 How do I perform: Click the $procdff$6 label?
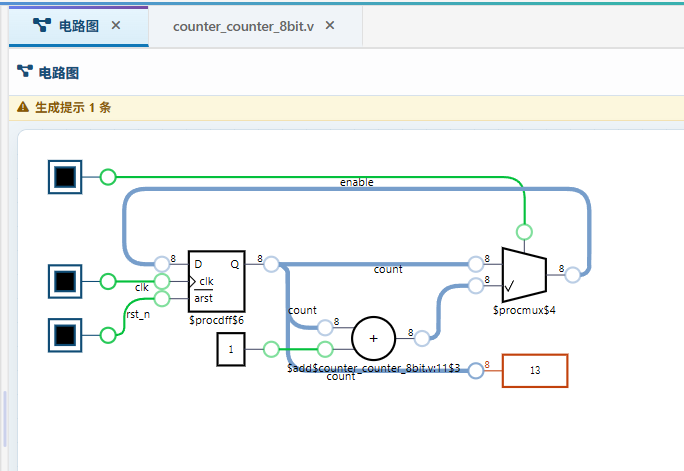216,321
